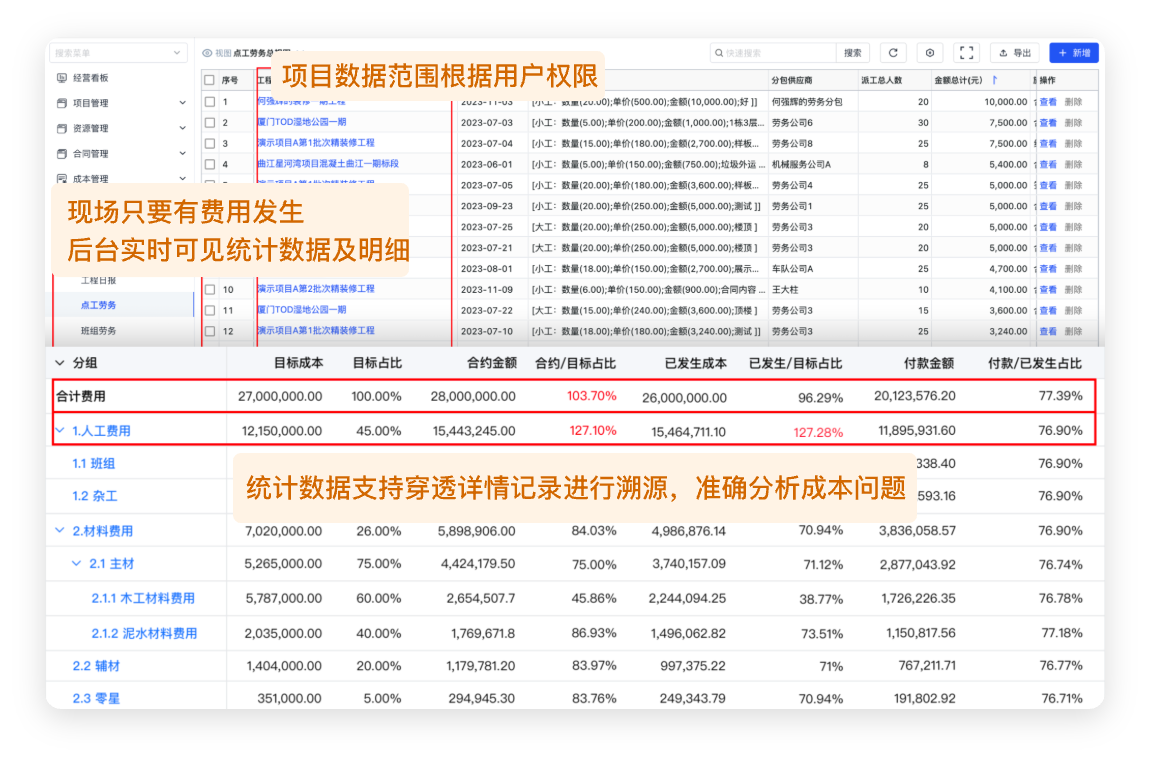Click 查看 for the 5,400.00 row
This screenshot has height=762, width=1150.
[x=1047, y=164]
